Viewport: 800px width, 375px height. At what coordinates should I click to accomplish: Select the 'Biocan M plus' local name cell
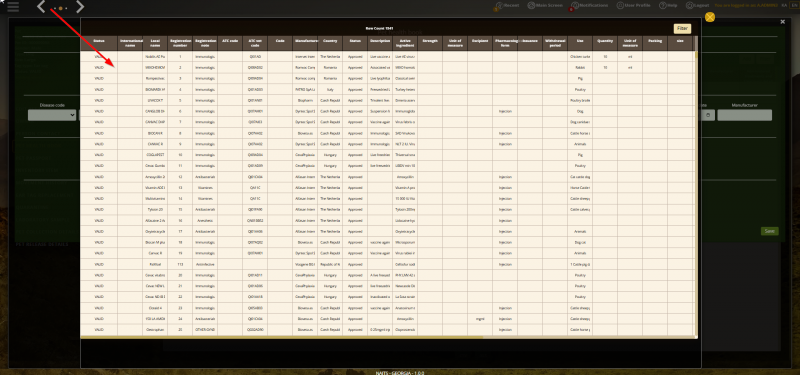point(155,242)
